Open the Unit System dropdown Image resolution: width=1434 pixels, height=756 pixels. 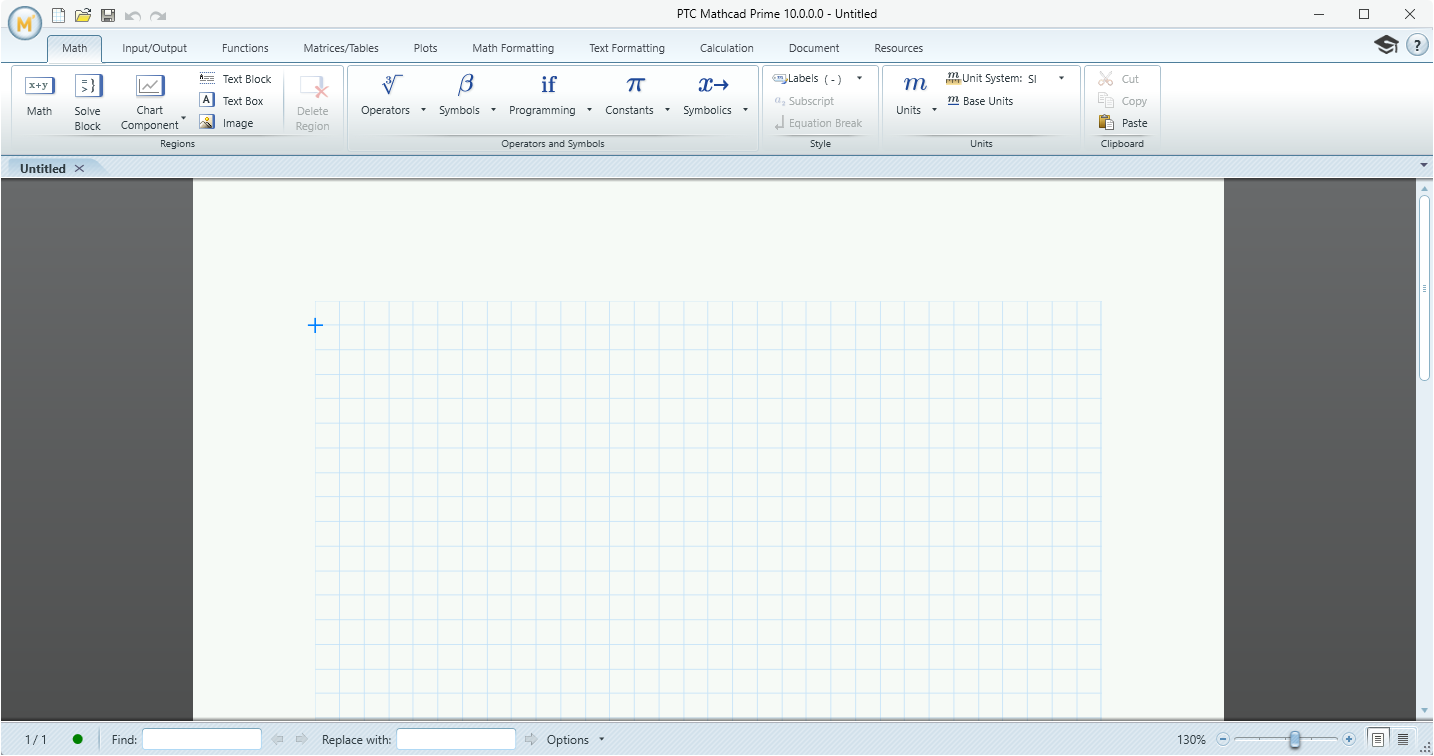(1060, 77)
